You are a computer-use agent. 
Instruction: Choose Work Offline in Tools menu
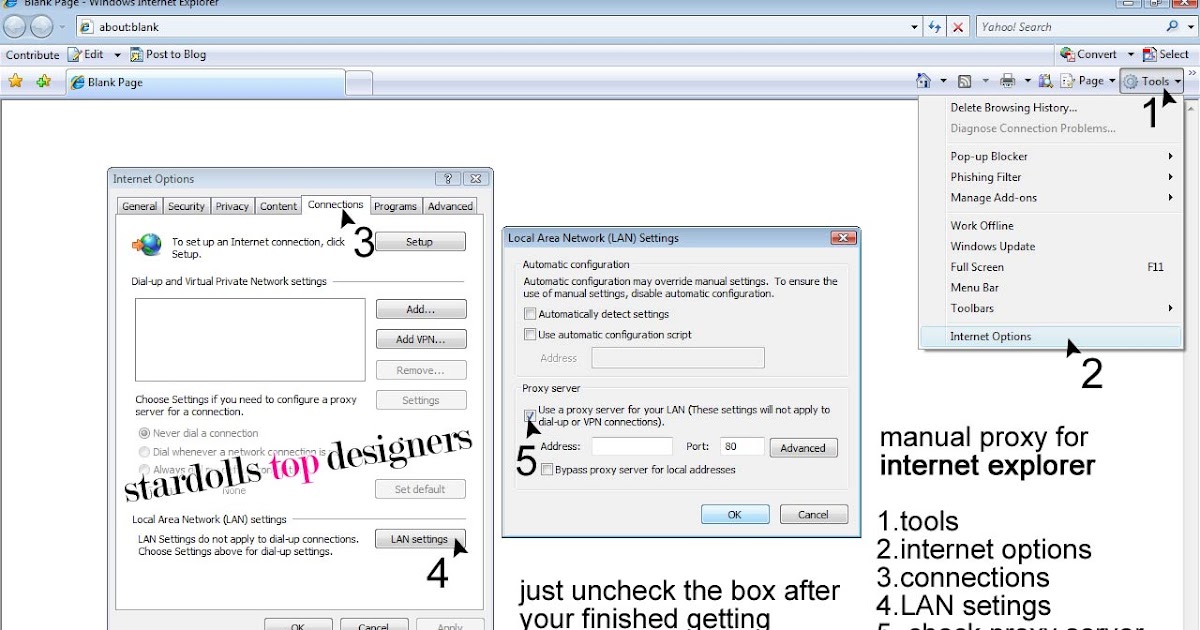point(981,226)
